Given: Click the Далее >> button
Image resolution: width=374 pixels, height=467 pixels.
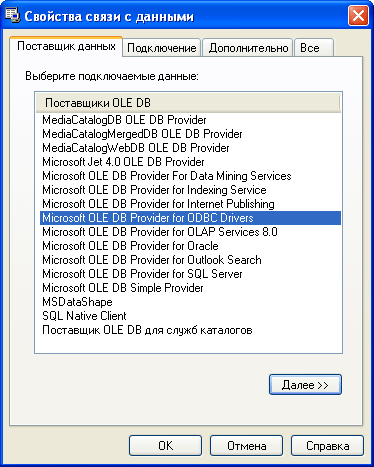Looking at the screenshot, I should (305, 385).
